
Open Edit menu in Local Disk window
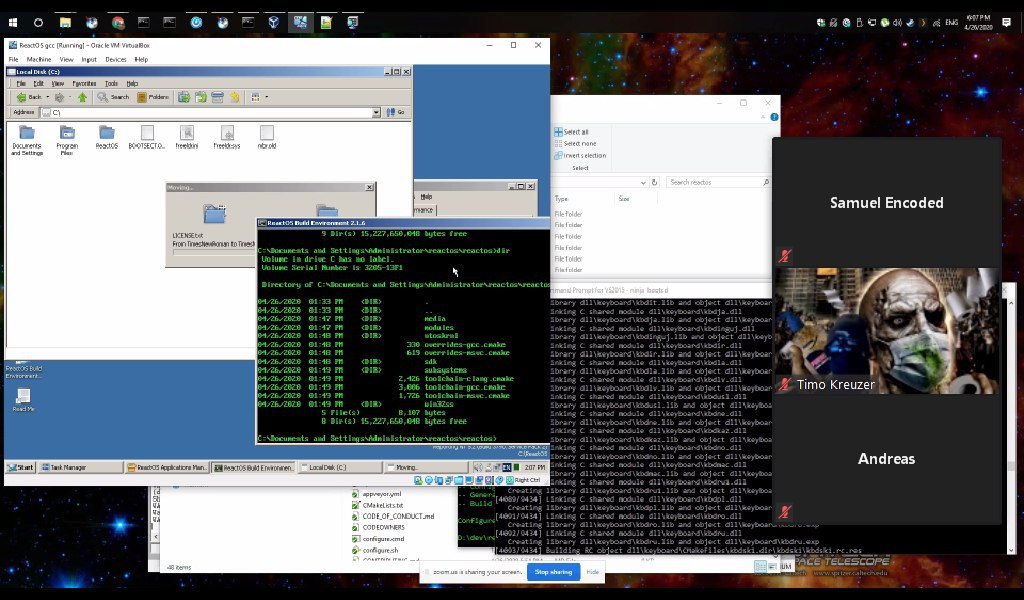[x=39, y=84]
